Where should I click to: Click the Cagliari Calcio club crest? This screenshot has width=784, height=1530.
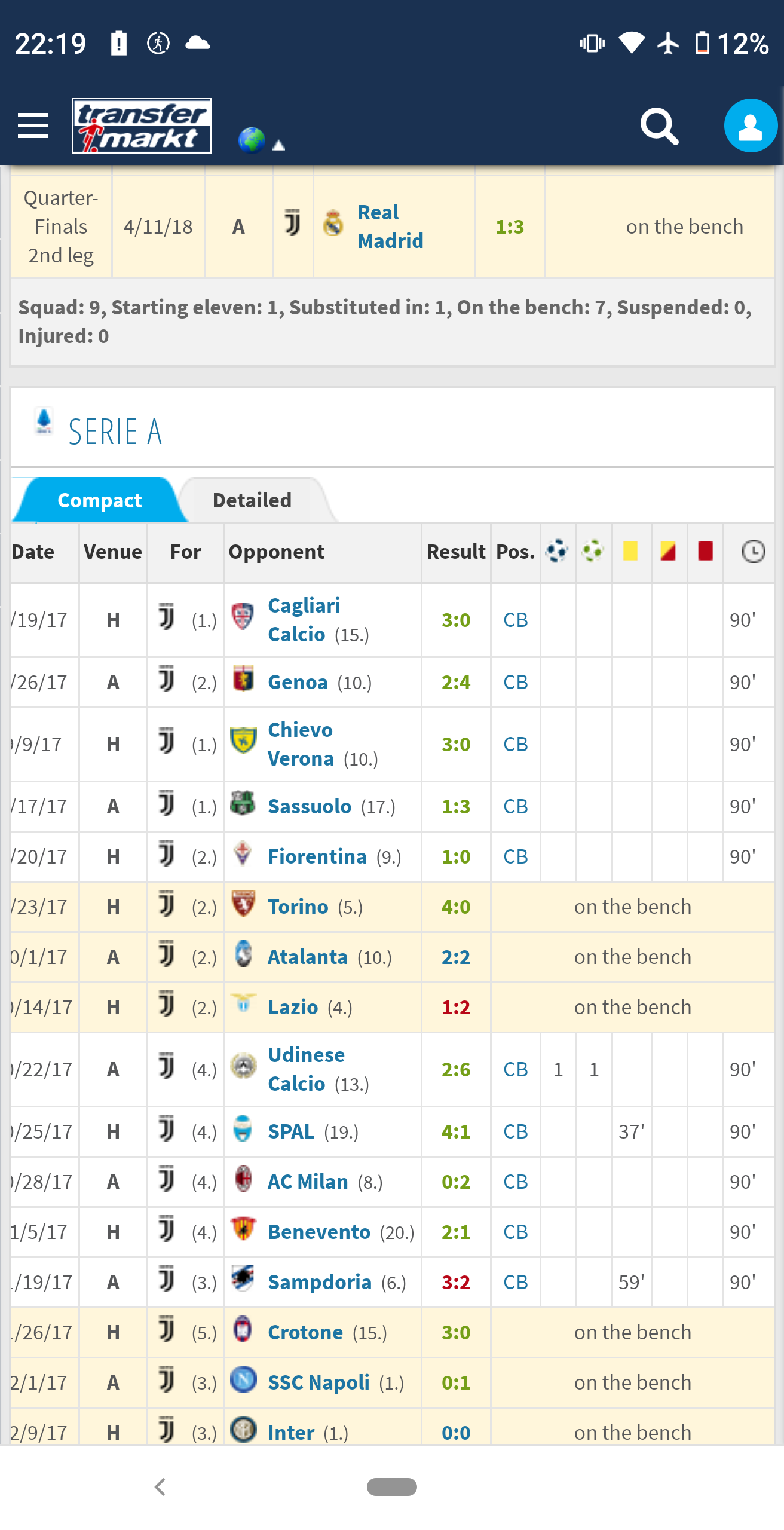(x=243, y=616)
